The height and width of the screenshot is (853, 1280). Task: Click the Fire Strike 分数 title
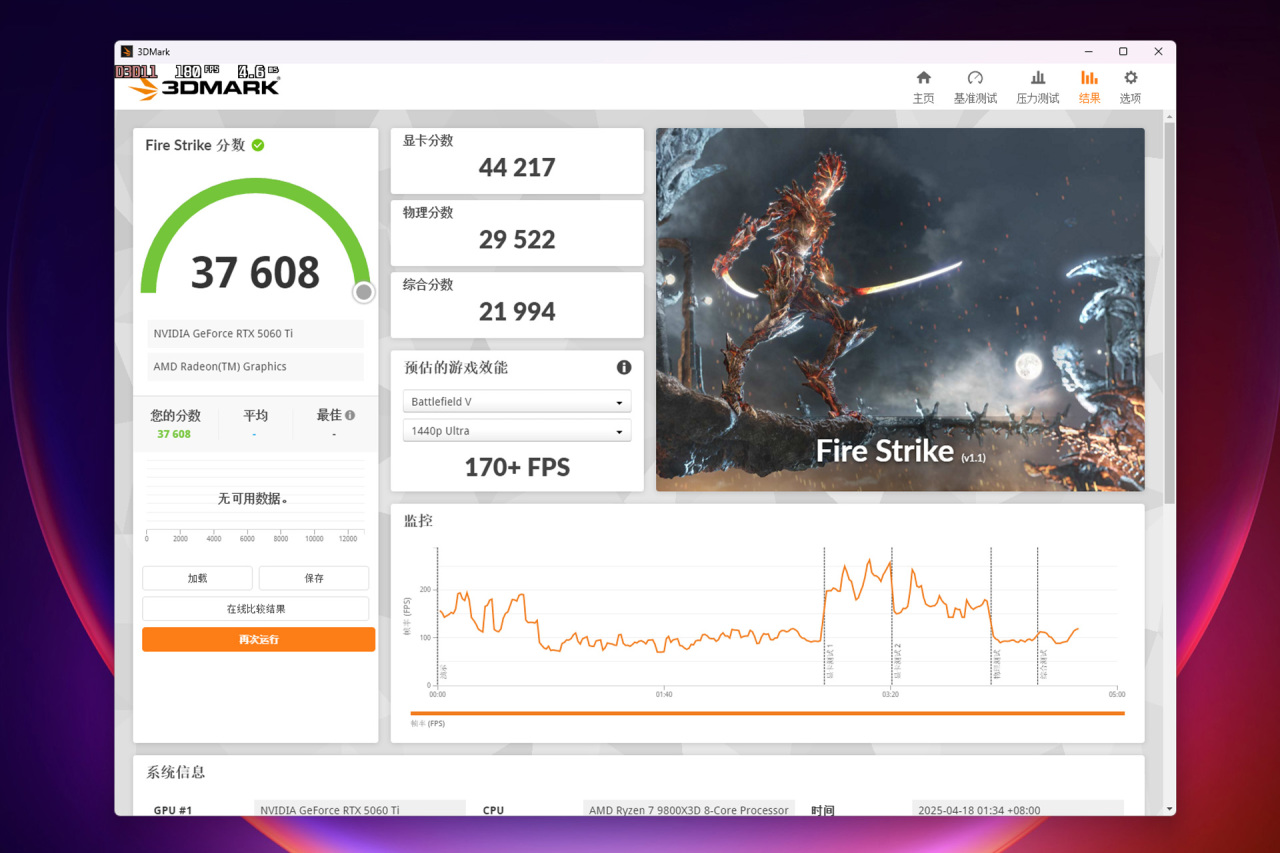(x=195, y=145)
